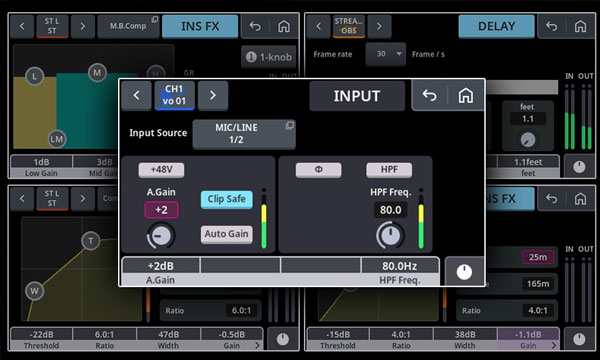This screenshot has width=600, height=360.
Task: Click the feet delay knob showing 1.1
Action: [528, 140]
